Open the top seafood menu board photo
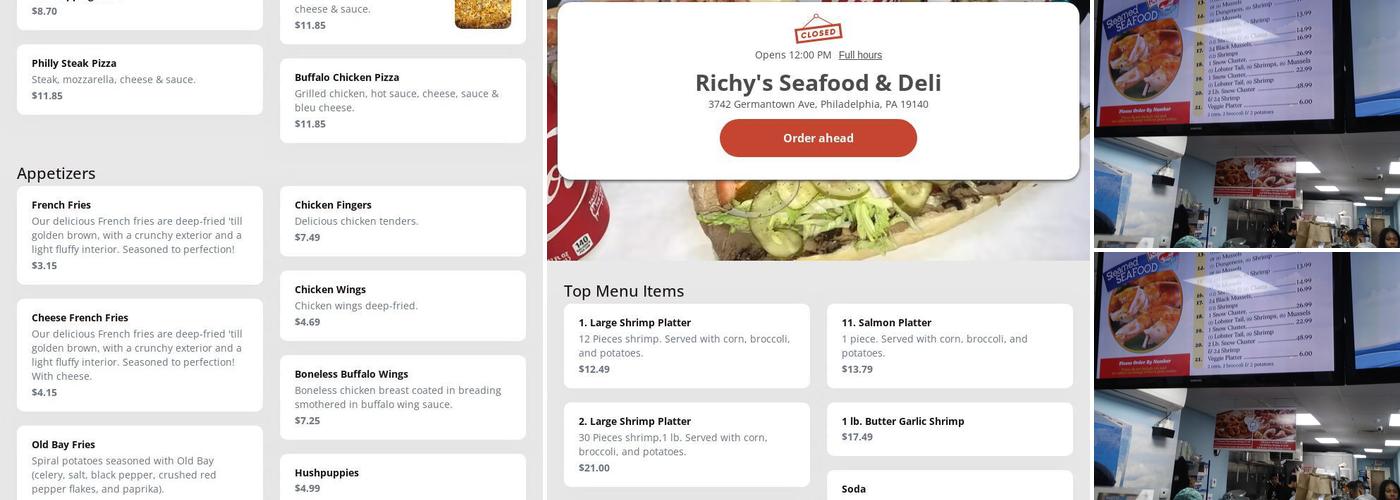Viewport: 1400px width, 500px height. [1247, 124]
